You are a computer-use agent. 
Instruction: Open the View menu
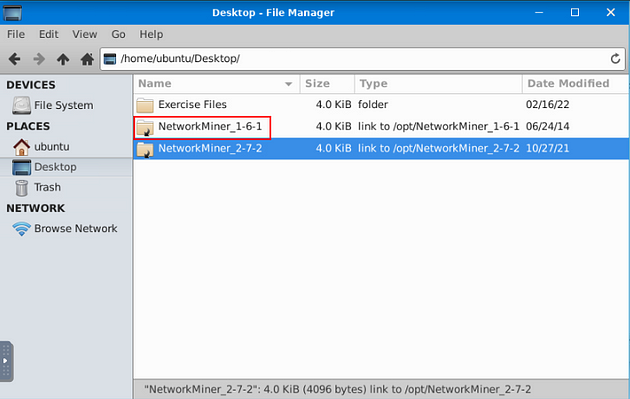coord(84,35)
